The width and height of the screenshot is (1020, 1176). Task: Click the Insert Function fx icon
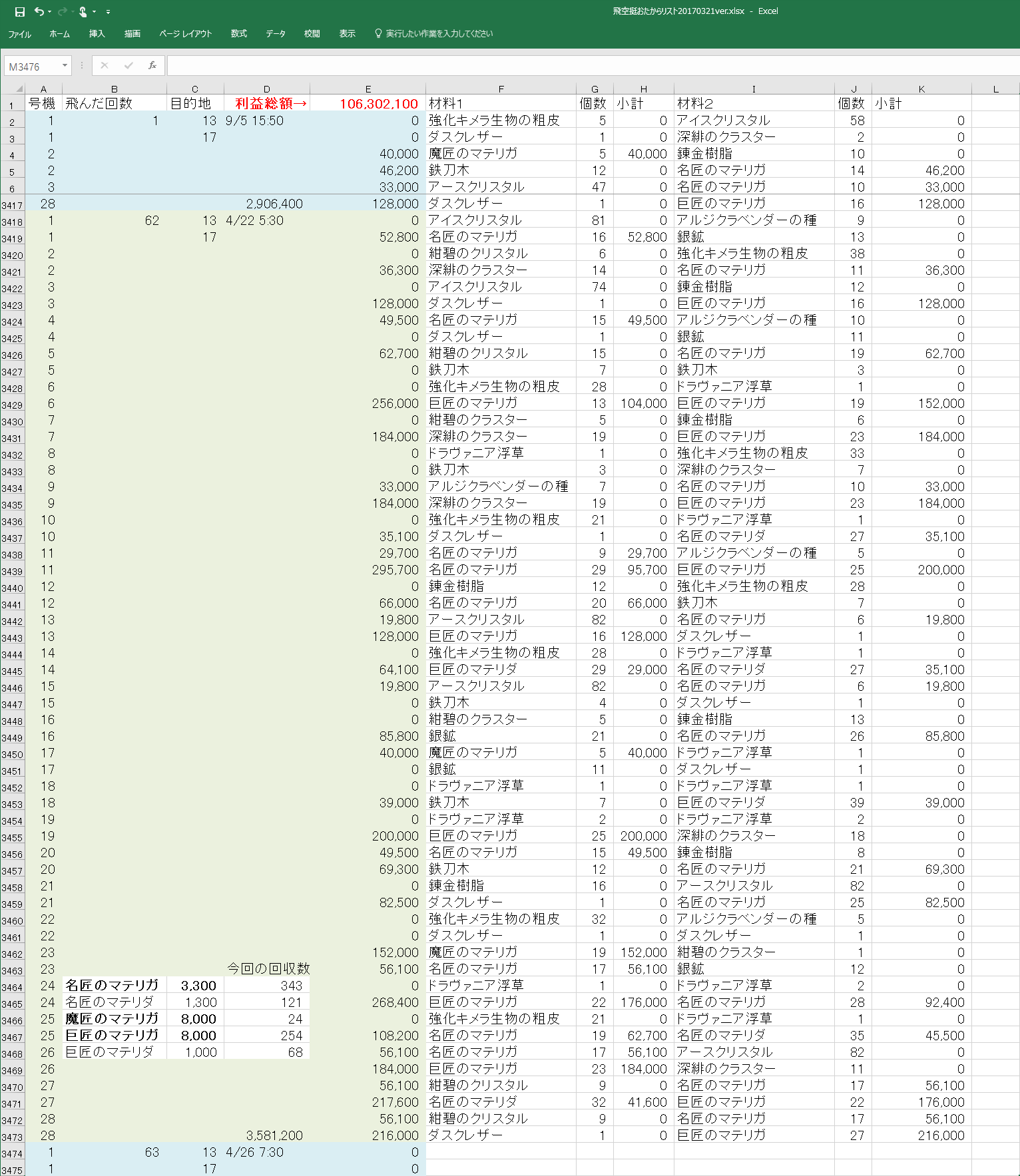(152, 65)
